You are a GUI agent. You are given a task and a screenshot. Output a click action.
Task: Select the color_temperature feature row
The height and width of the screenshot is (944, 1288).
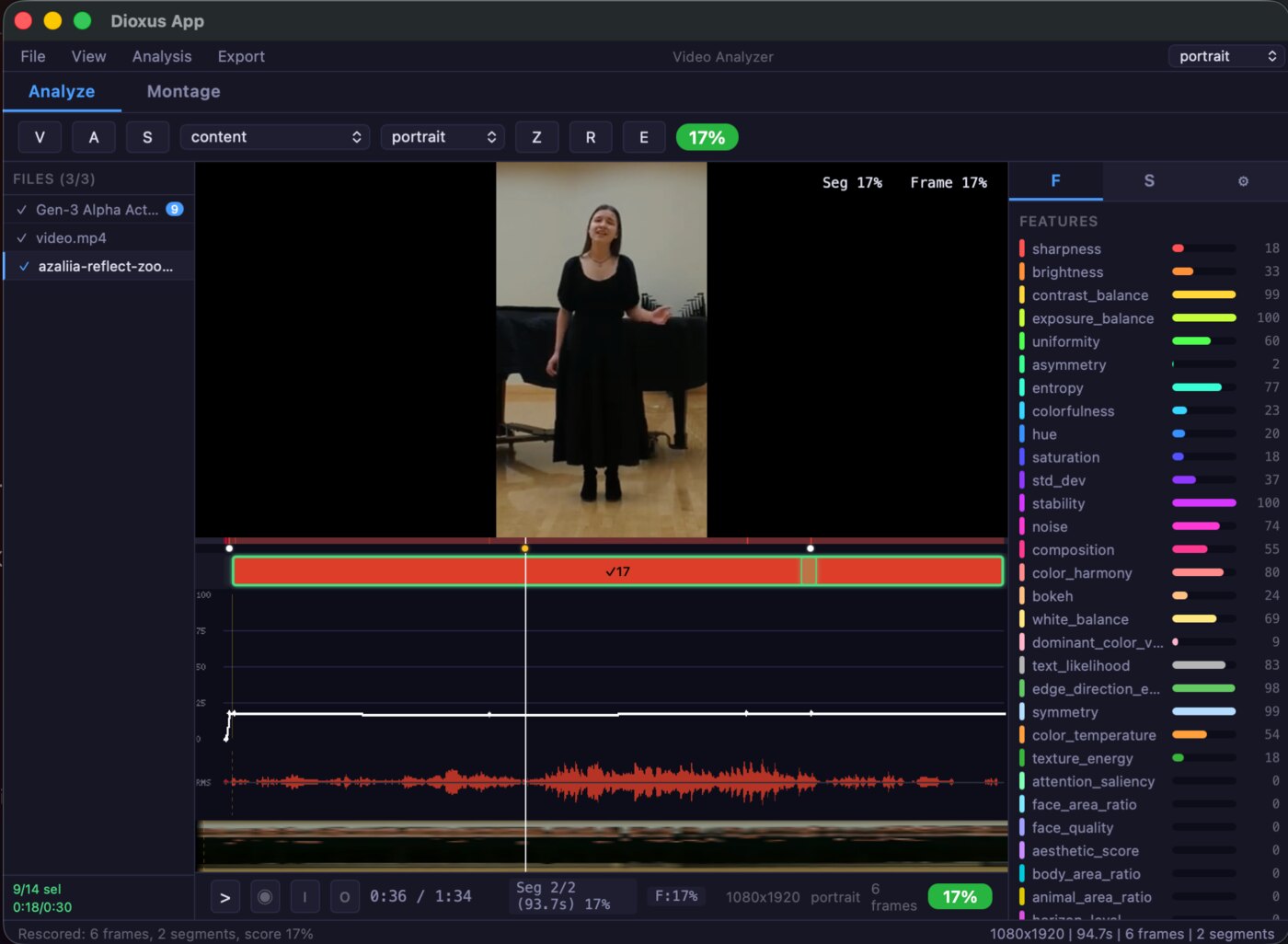coord(1149,734)
